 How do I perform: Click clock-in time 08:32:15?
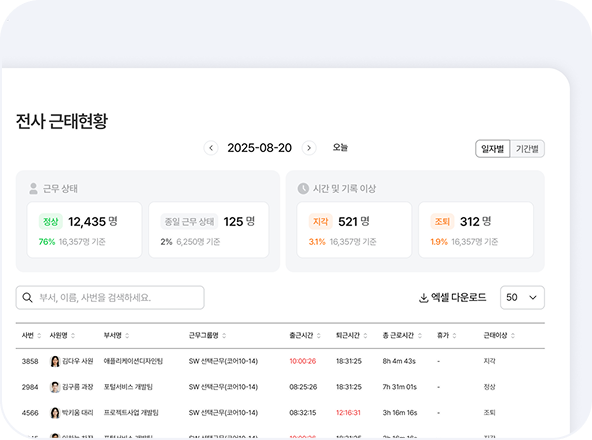(303, 413)
